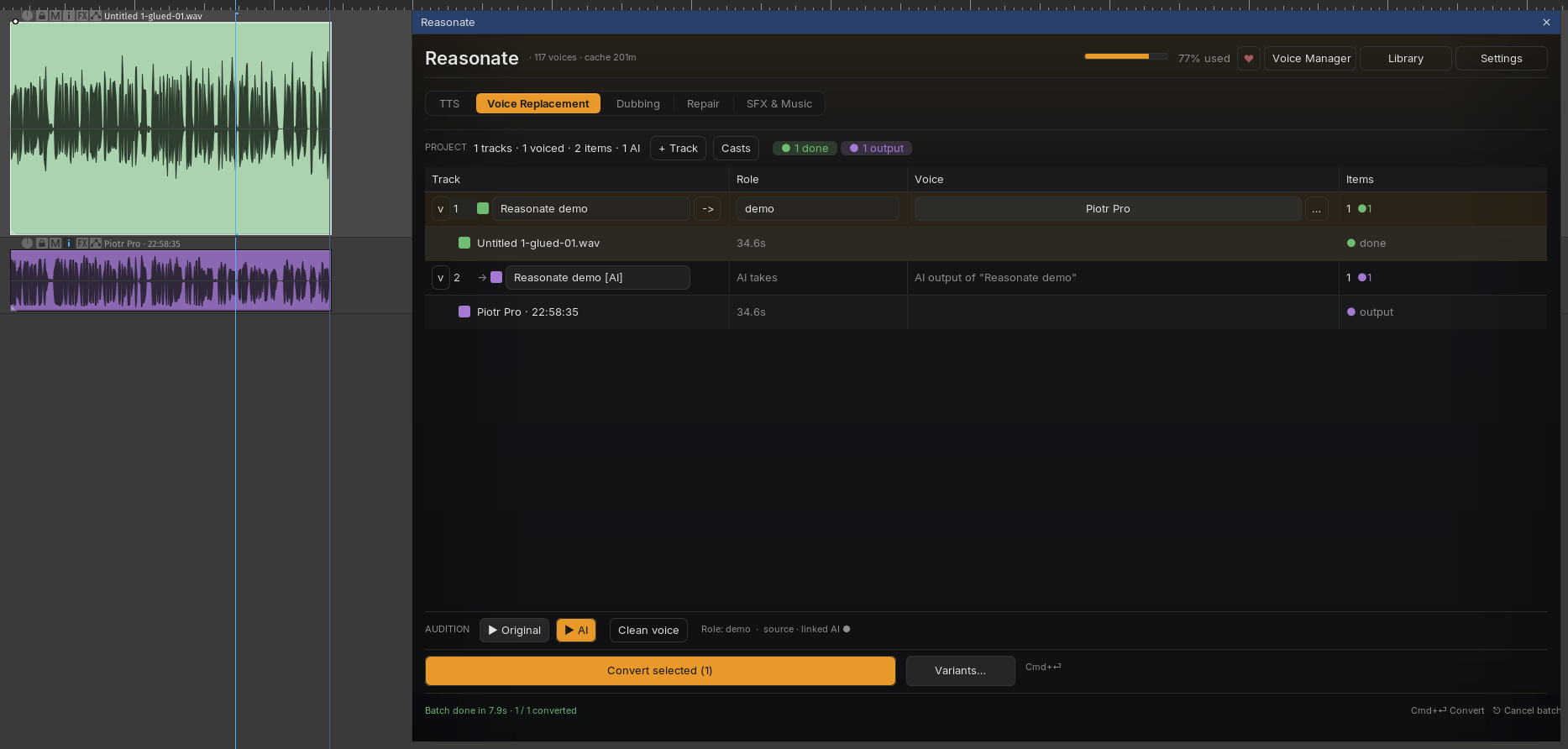The image size is (1568, 749).
Task: Play the AI audition
Action: 576,631
